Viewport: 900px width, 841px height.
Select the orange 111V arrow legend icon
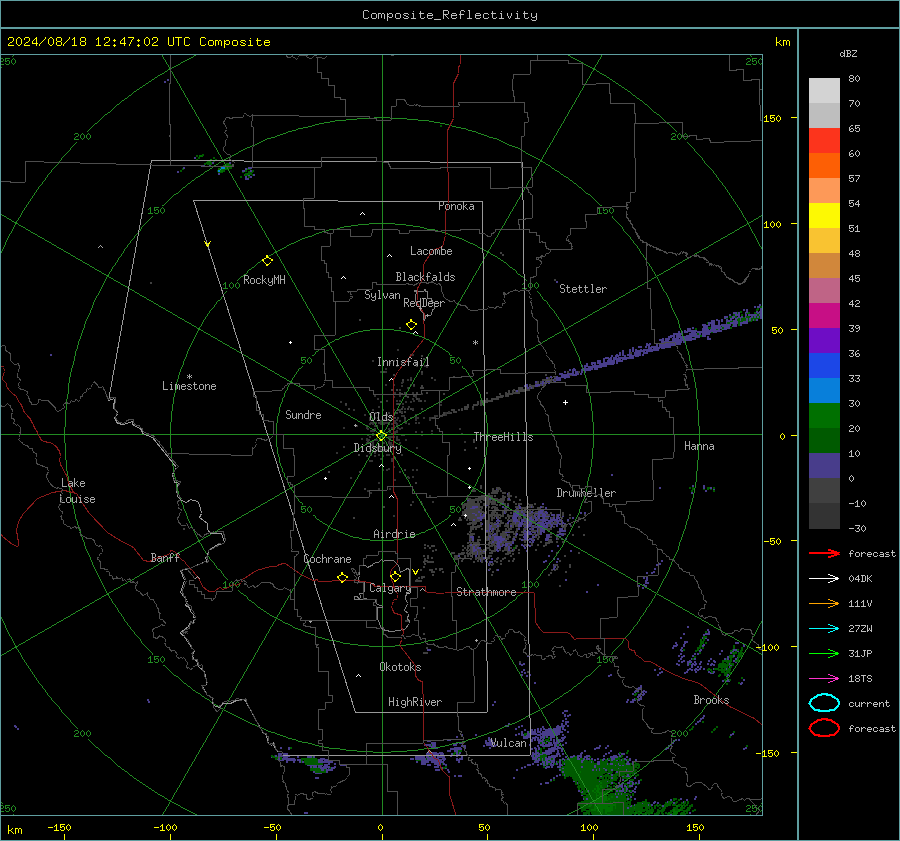(x=824, y=603)
